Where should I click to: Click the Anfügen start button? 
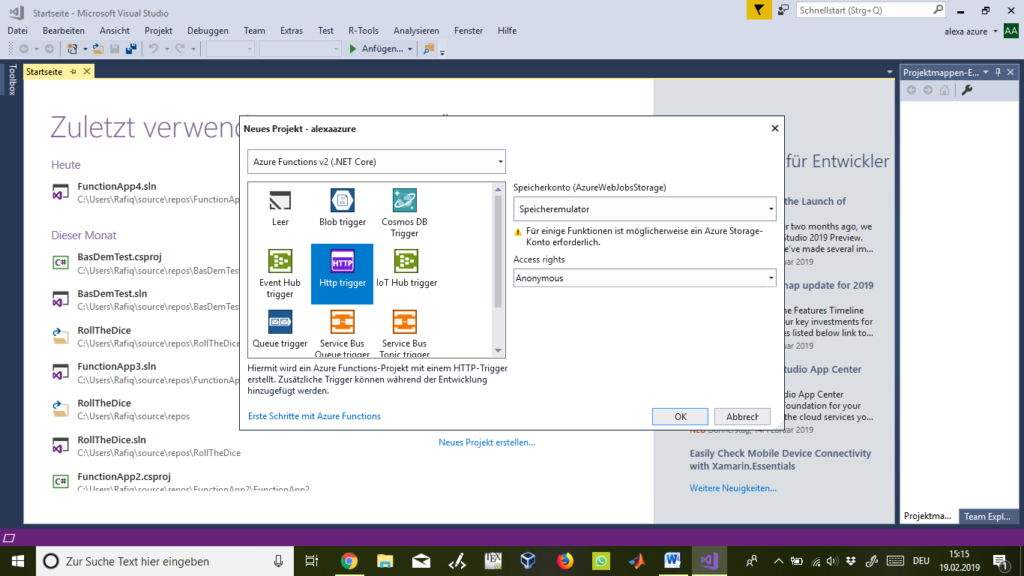(x=376, y=49)
